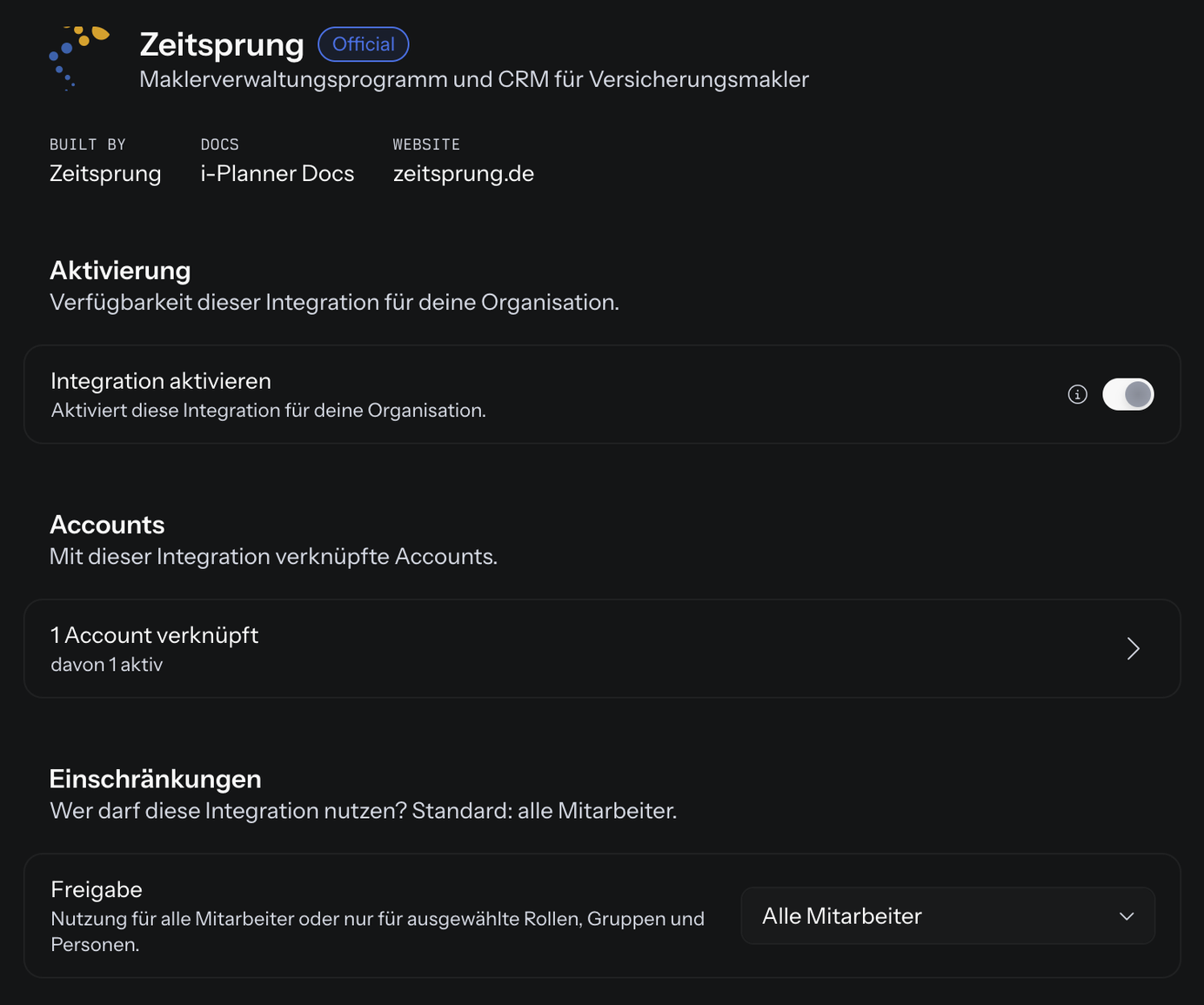Screen dimensions: 1204x1005
Task: Click the Einschränkungen section heading
Action: 156,779
